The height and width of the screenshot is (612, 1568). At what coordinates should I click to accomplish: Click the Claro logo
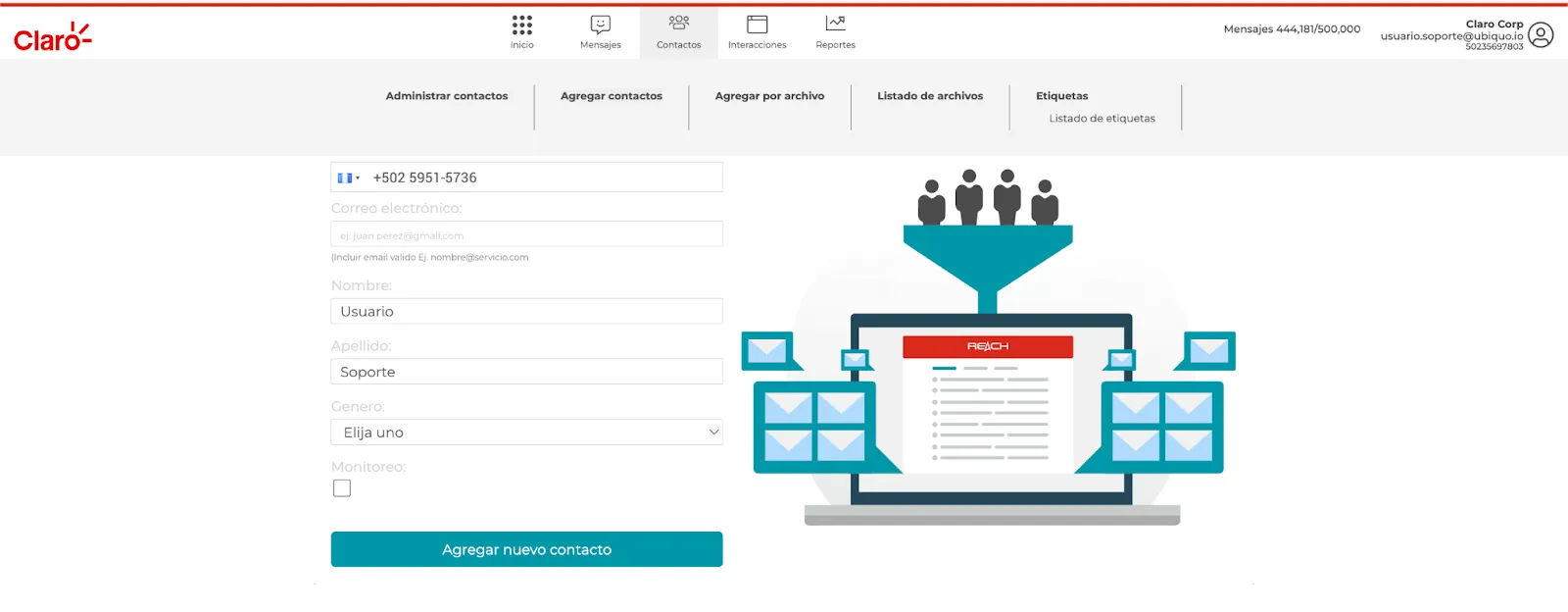click(53, 37)
